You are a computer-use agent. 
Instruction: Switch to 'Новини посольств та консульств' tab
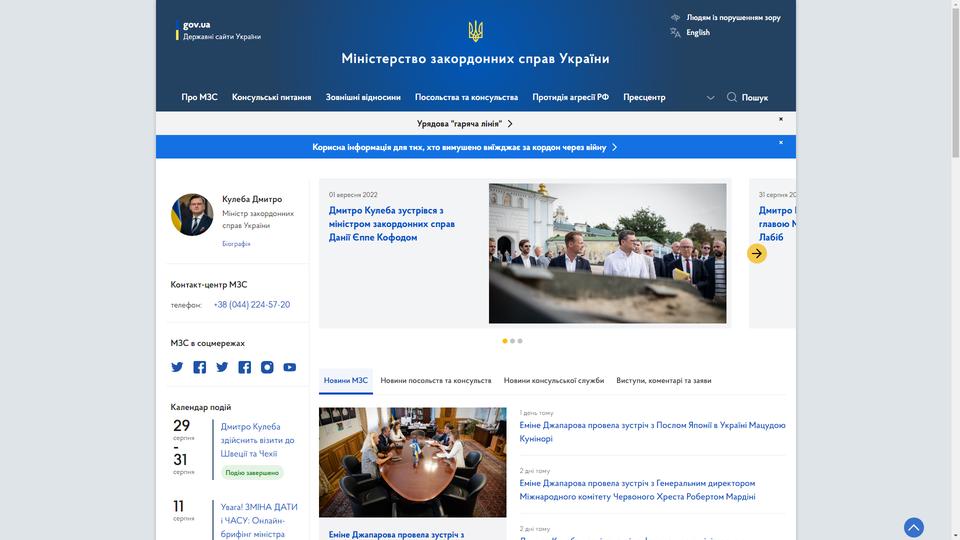click(436, 381)
